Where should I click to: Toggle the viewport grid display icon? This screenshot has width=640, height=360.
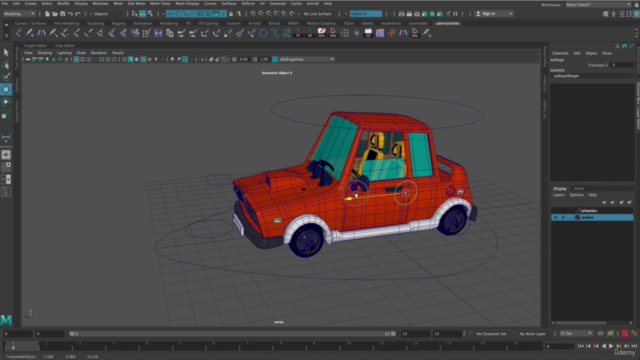click(x=76, y=60)
